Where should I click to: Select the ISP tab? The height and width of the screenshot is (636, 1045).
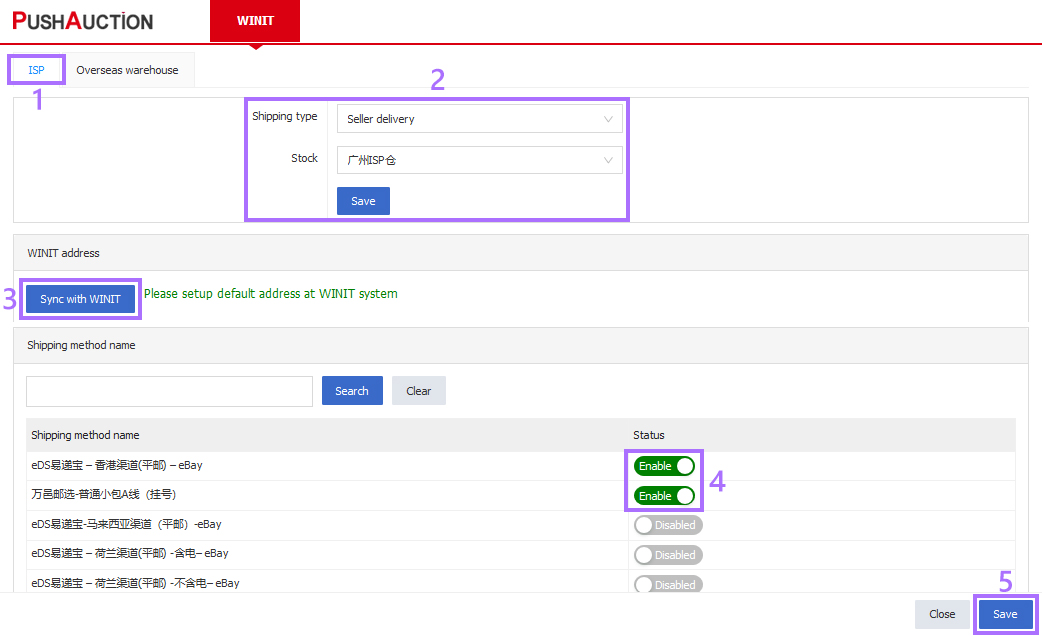coord(36,69)
